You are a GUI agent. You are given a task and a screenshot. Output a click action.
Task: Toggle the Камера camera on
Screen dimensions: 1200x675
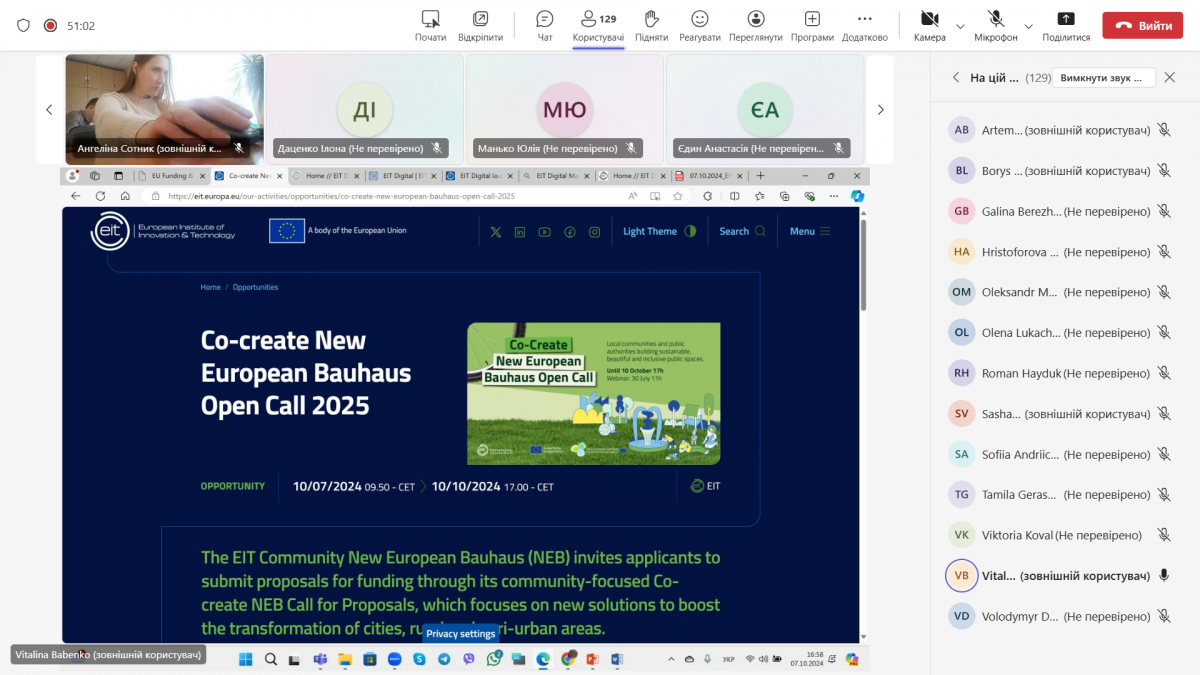(x=929, y=25)
